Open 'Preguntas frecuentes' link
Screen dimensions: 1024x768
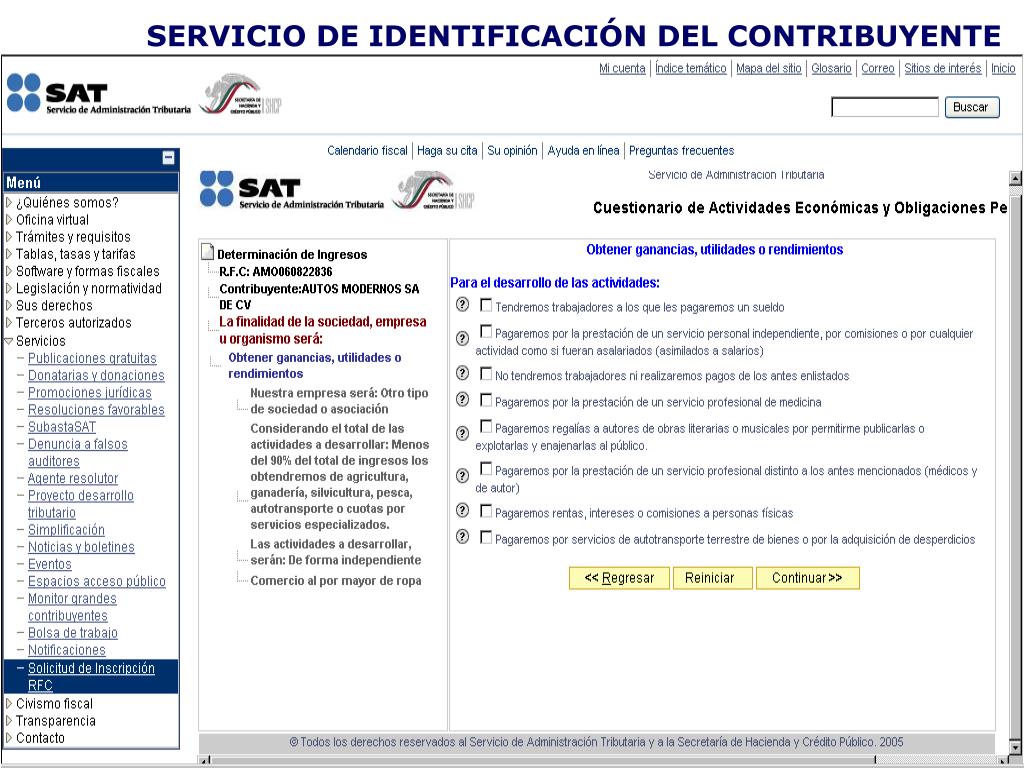pyautogui.click(x=682, y=151)
